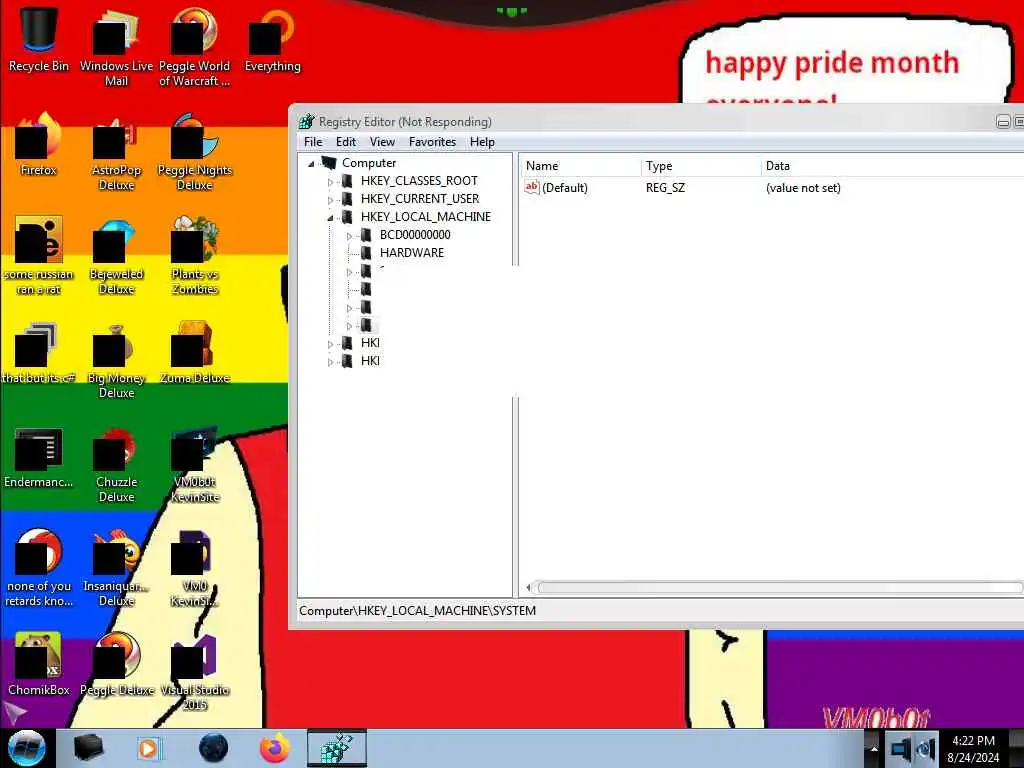
Task: Click the Registry Editor taskbar button
Action: point(337,748)
